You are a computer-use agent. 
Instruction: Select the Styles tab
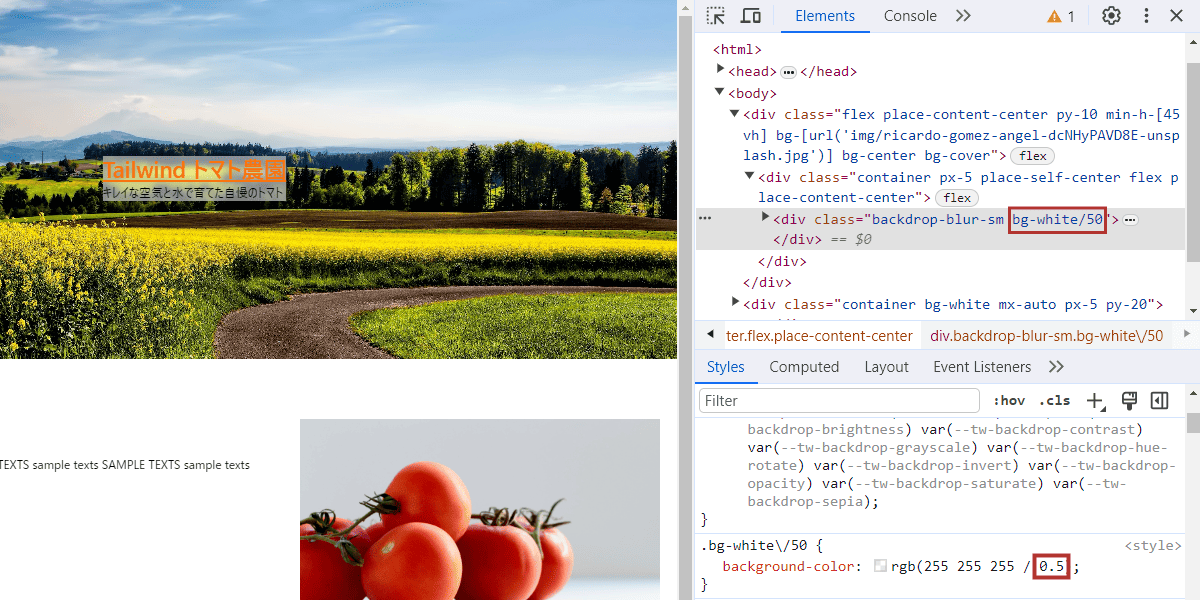coord(726,367)
